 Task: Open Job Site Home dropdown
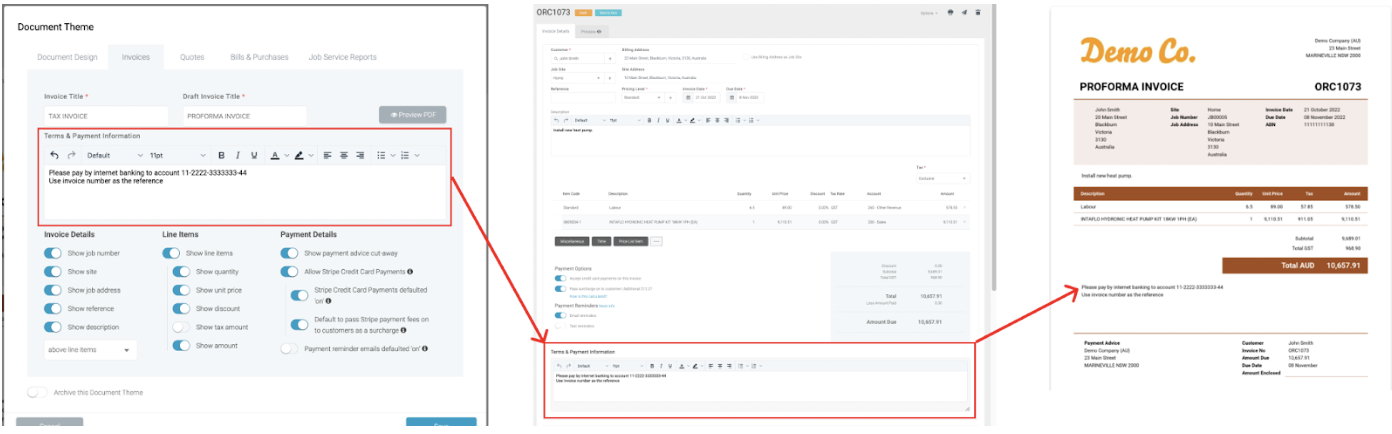pos(576,77)
